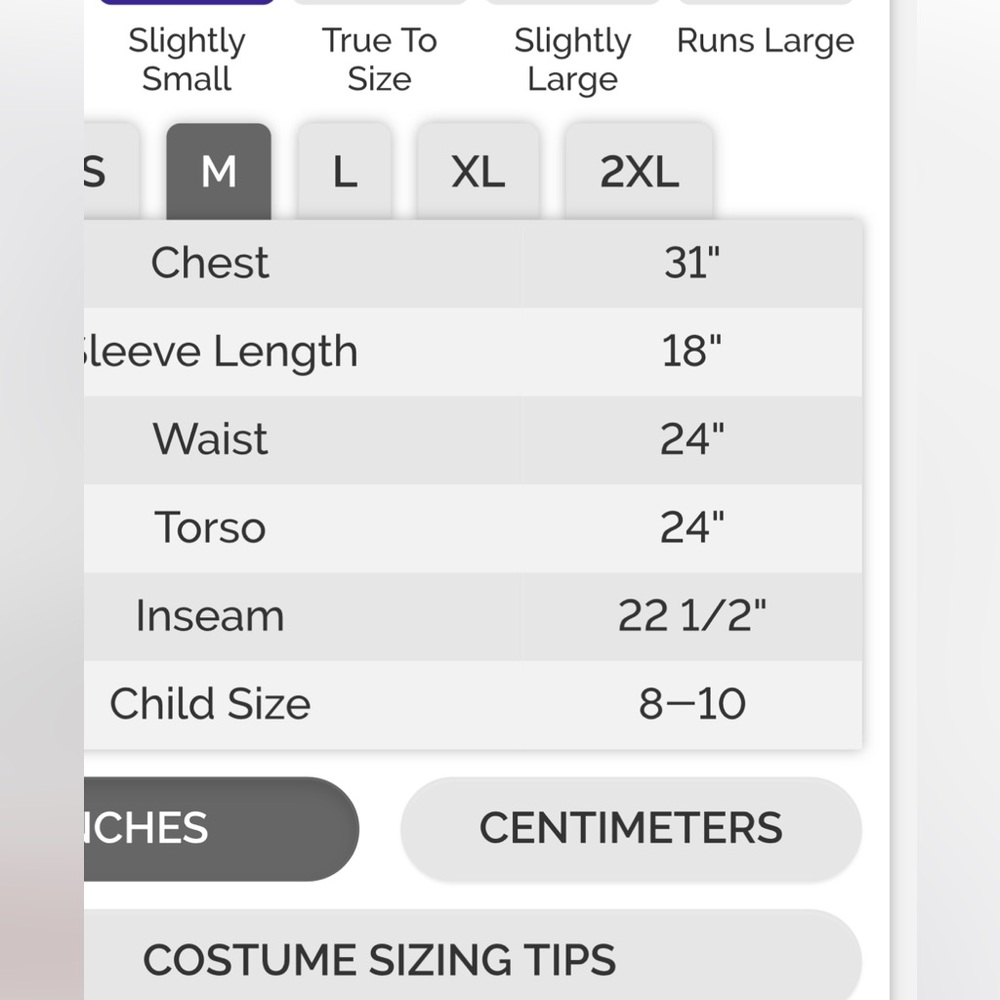Image resolution: width=1000 pixels, height=1000 pixels.
Task: Click the Inseam measurement row
Action: (473, 616)
